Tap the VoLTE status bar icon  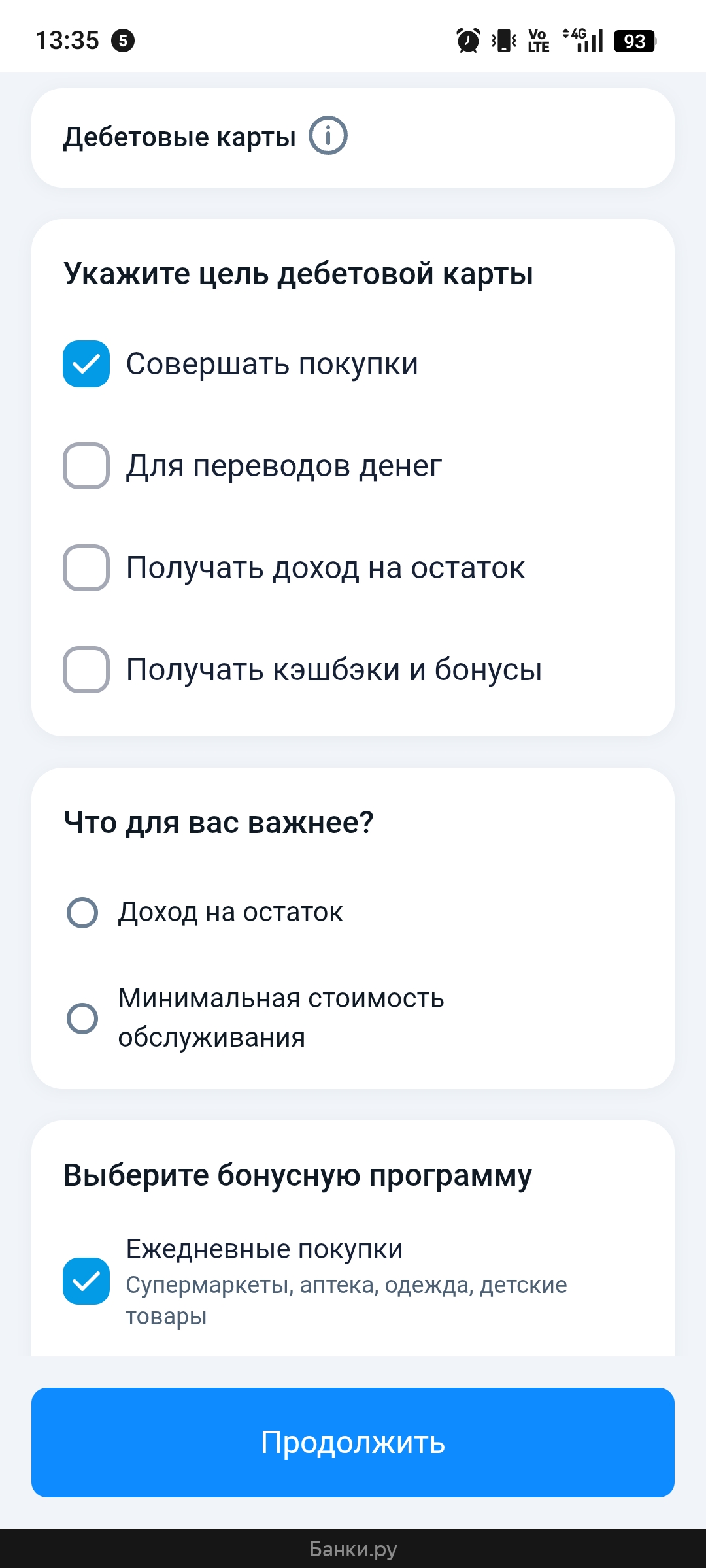tap(539, 41)
